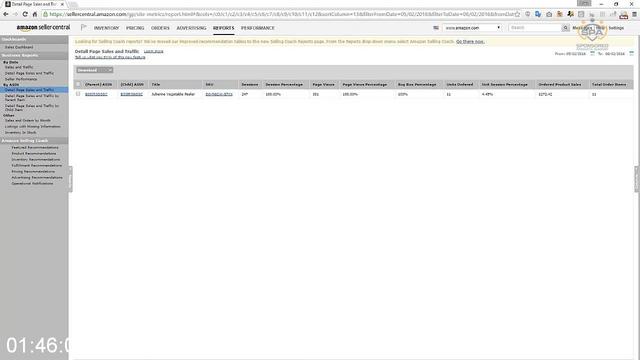Go back with the browser back arrow

[6, 14]
